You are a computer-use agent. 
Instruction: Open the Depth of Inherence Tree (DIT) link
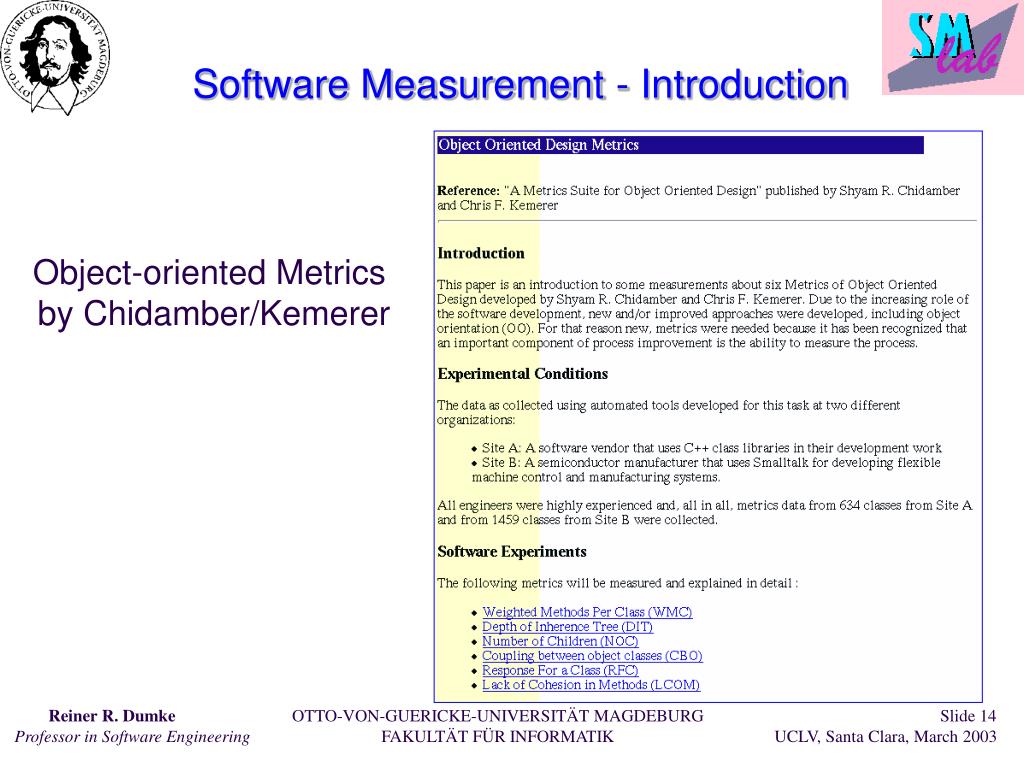568,627
